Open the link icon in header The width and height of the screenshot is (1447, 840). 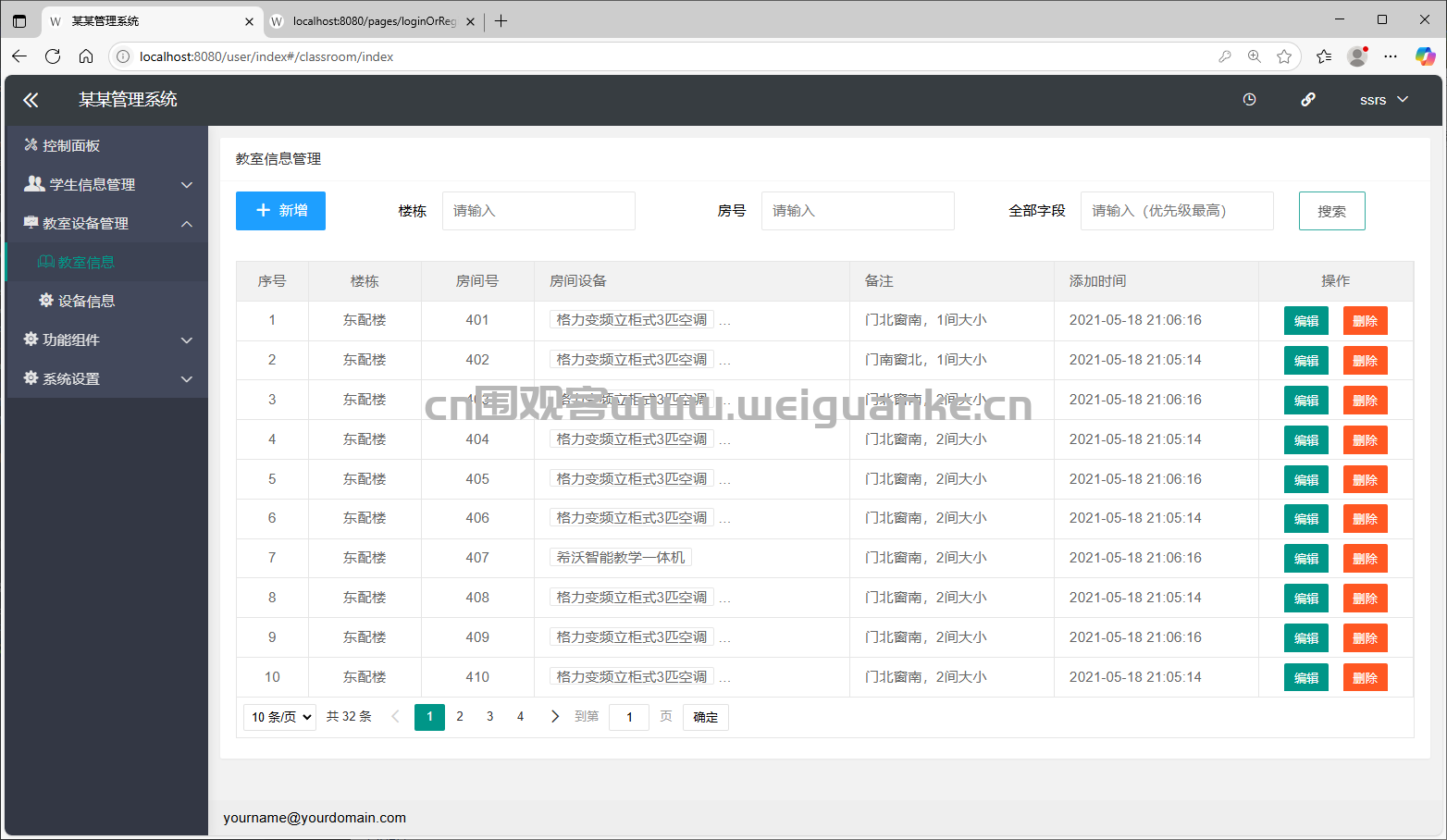[x=1308, y=100]
